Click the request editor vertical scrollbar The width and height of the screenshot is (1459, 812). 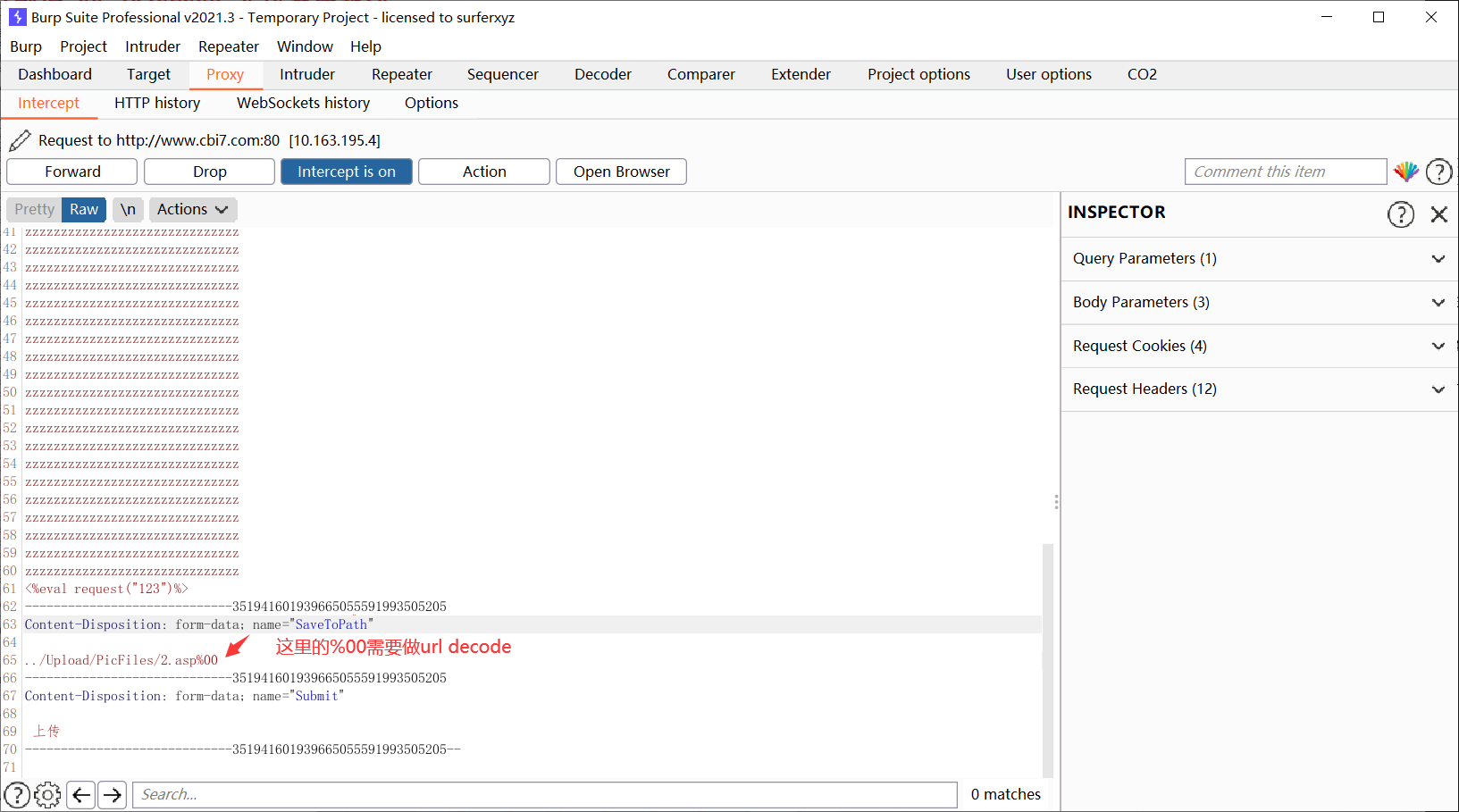pyautogui.click(x=1048, y=660)
